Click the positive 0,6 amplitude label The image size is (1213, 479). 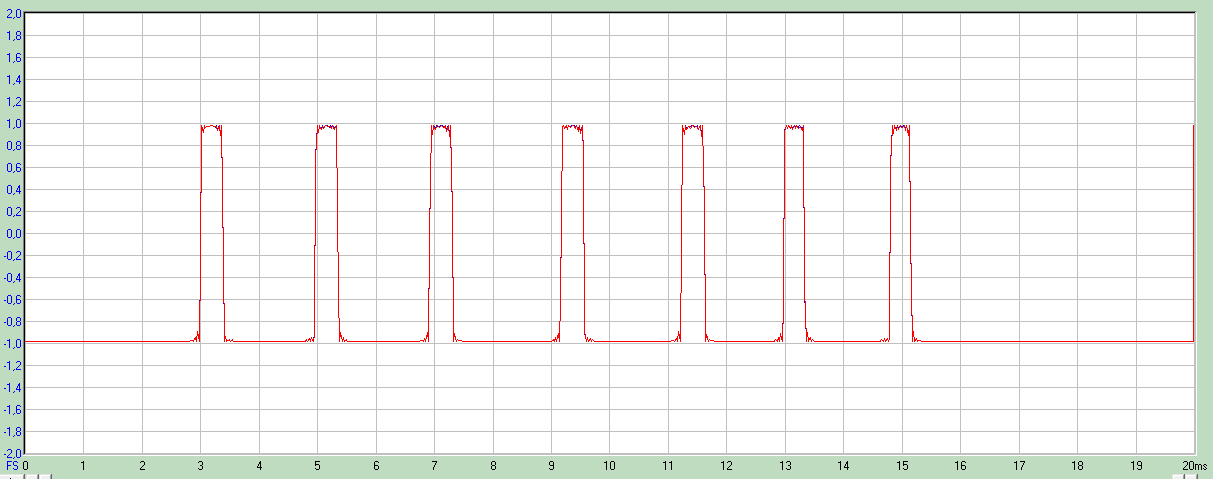(15, 168)
